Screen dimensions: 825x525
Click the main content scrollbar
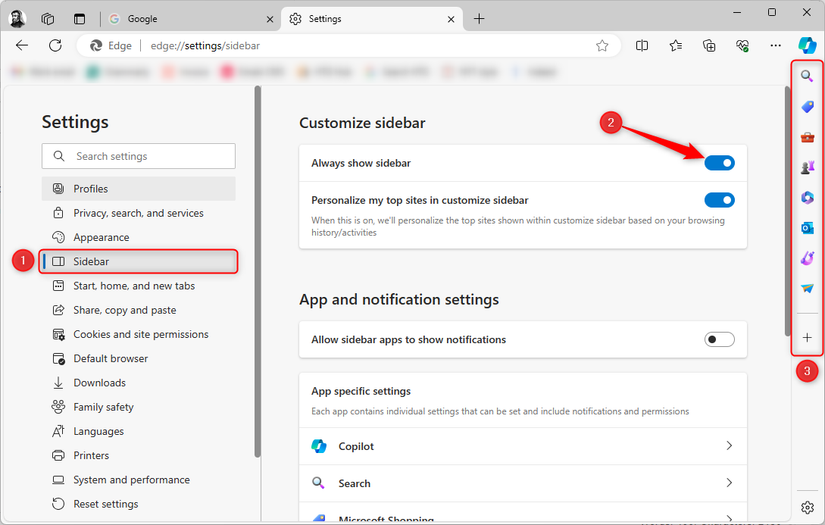(x=787, y=210)
